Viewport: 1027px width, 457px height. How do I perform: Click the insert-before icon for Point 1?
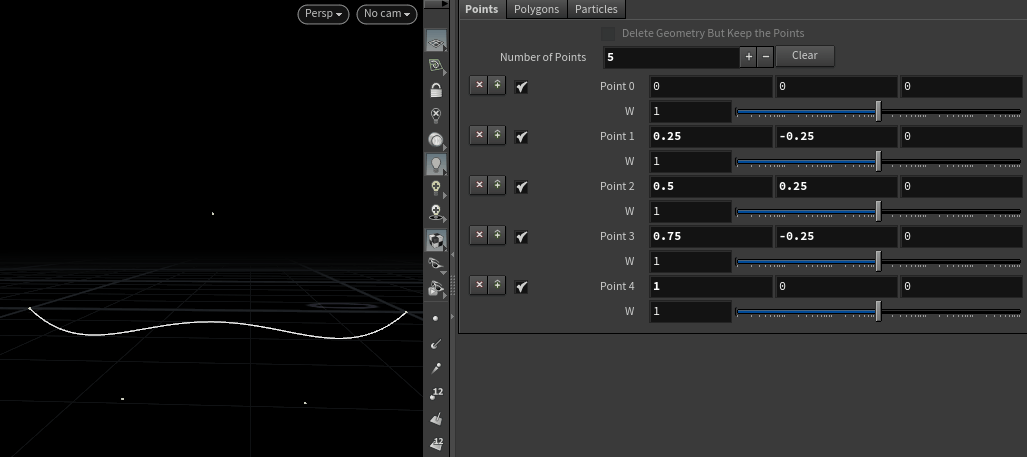click(x=497, y=135)
